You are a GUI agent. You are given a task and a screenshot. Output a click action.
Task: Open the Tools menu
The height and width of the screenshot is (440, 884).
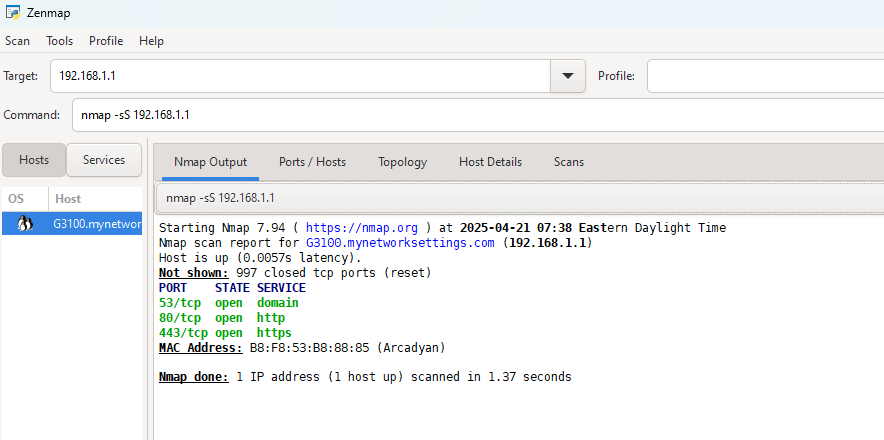[60, 41]
